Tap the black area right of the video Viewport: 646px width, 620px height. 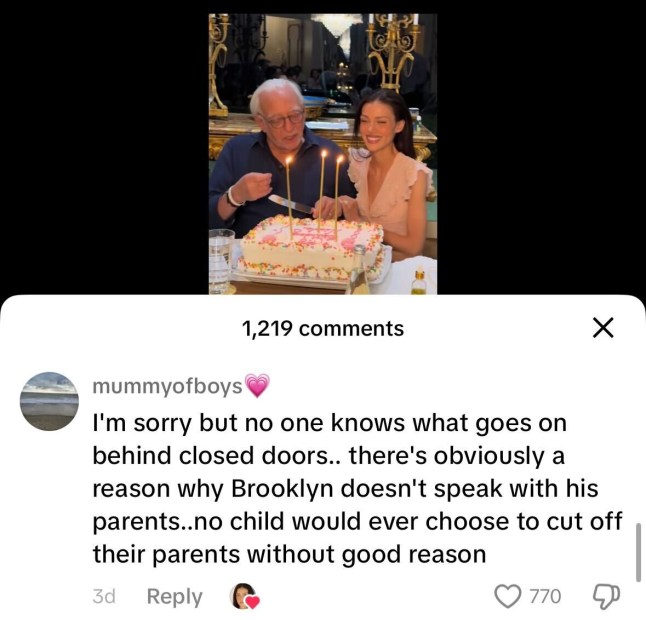[x=541, y=147]
